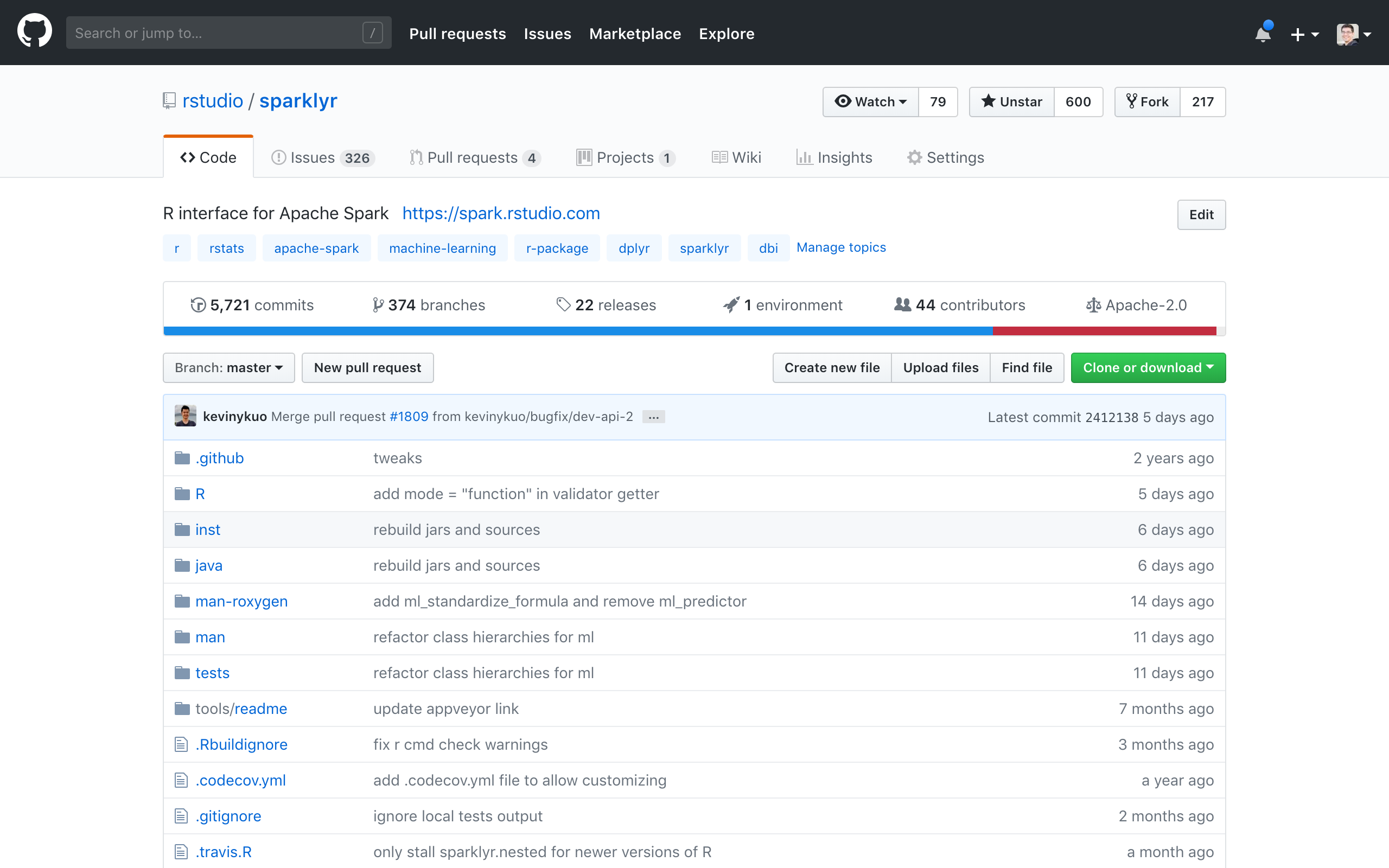The height and width of the screenshot is (868, 1389).
Task: Select the Code tab
Action: pos(208,157)
